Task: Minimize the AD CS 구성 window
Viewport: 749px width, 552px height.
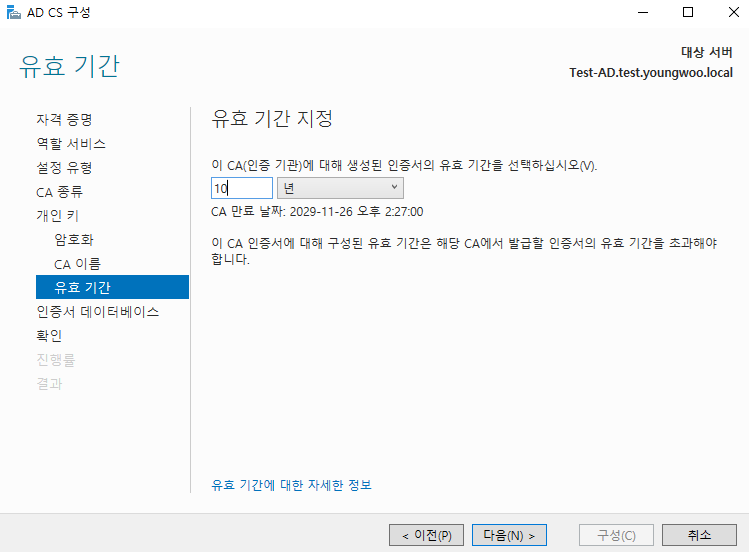Action: [x=643, y=12]
